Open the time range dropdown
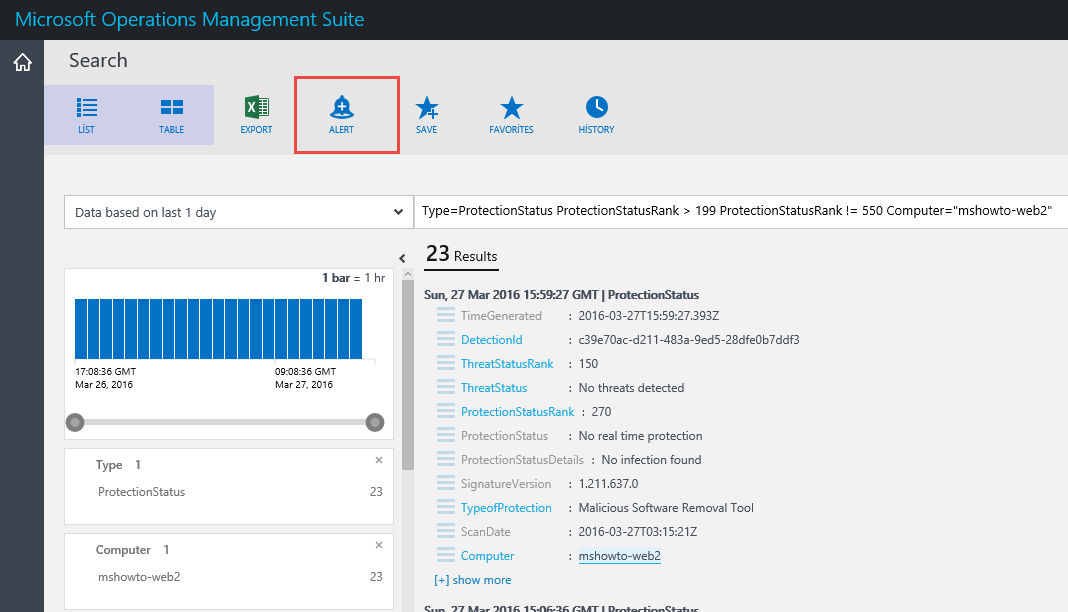The width and height of the screenshot is (1068, 612). 238,212
